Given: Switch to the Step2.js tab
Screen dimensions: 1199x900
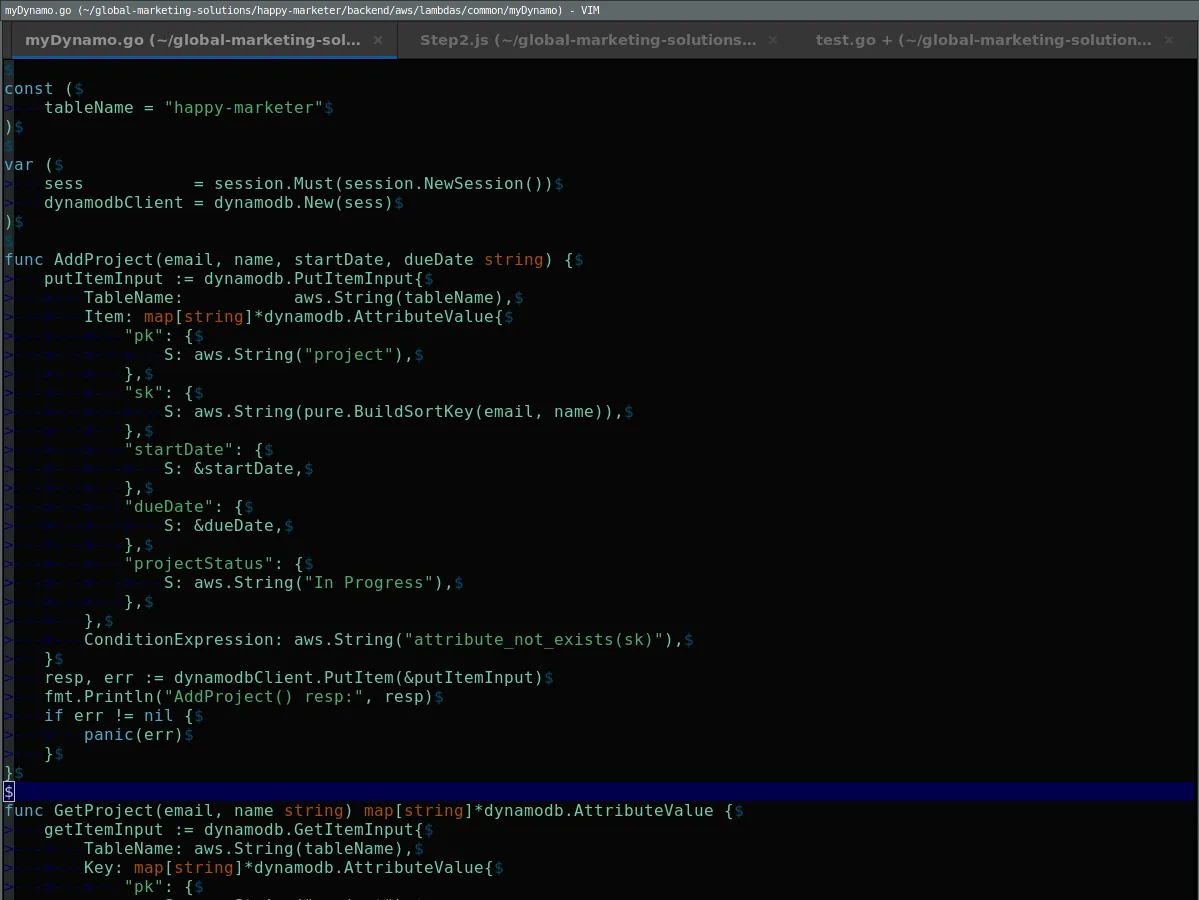Looking at the screenshot, I should 588,40.
